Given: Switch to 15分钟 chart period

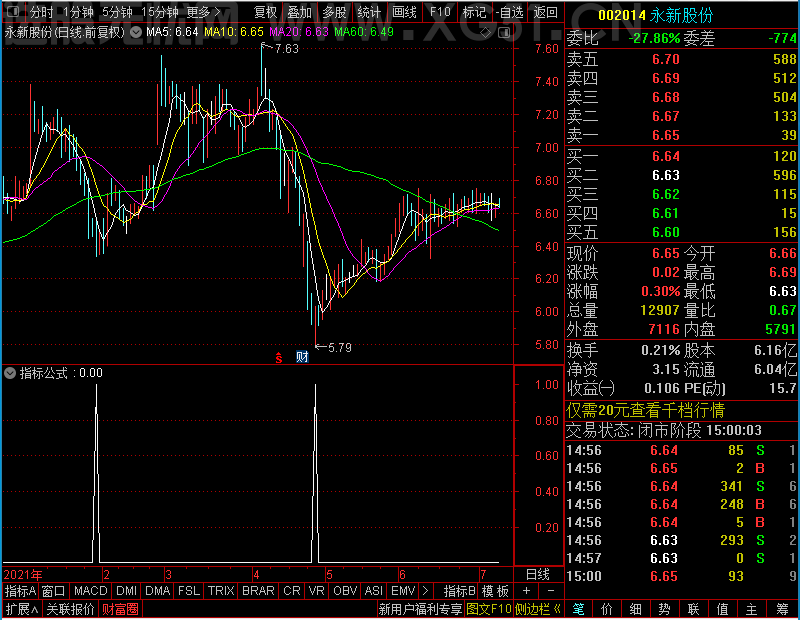Looking at the screenshot, I should [159, 12].
